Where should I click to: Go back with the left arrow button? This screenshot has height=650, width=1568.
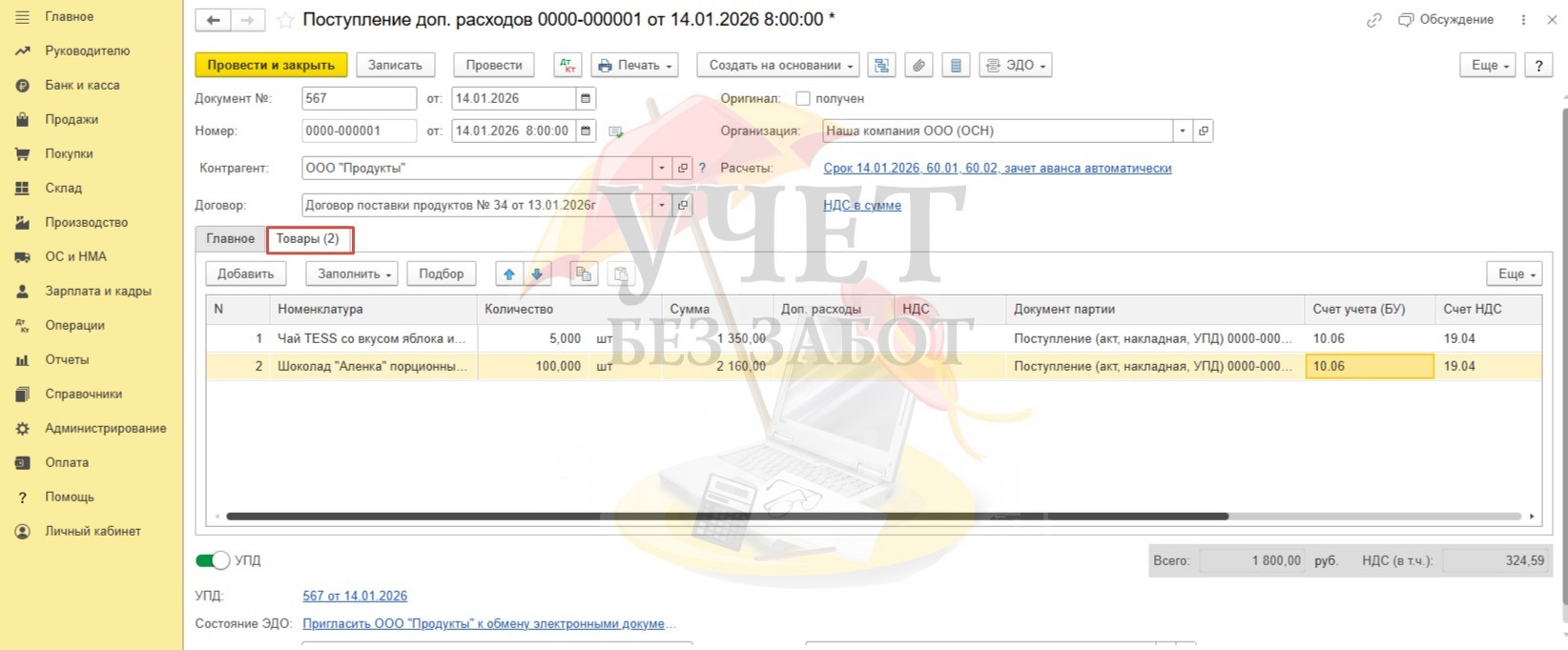click(214, 20)
